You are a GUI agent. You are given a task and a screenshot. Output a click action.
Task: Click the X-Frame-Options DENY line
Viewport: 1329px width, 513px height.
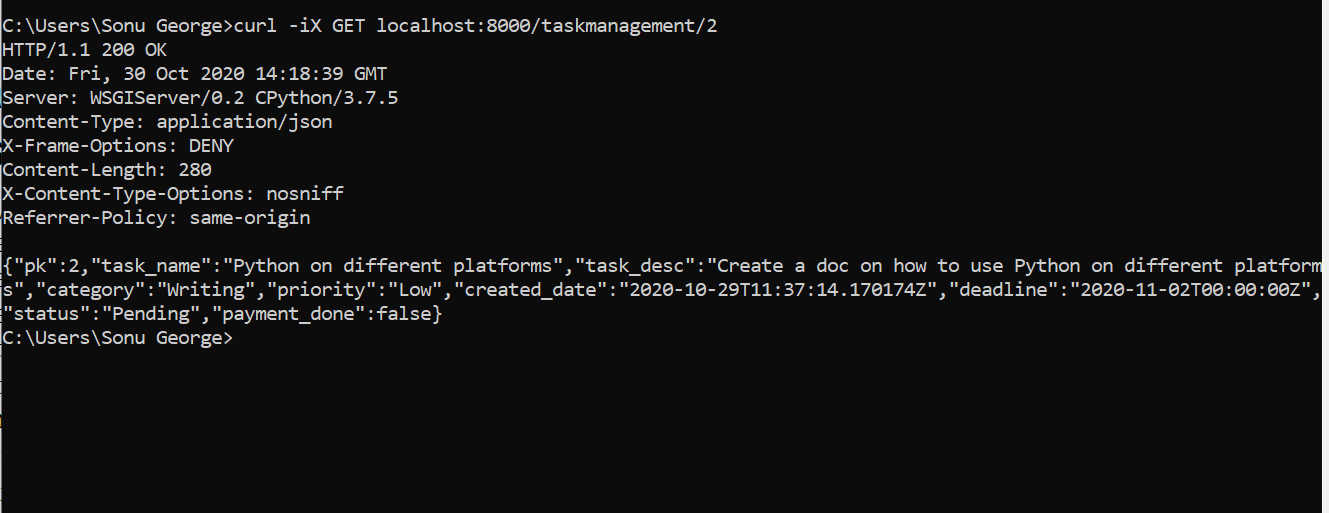coord(117,145)
